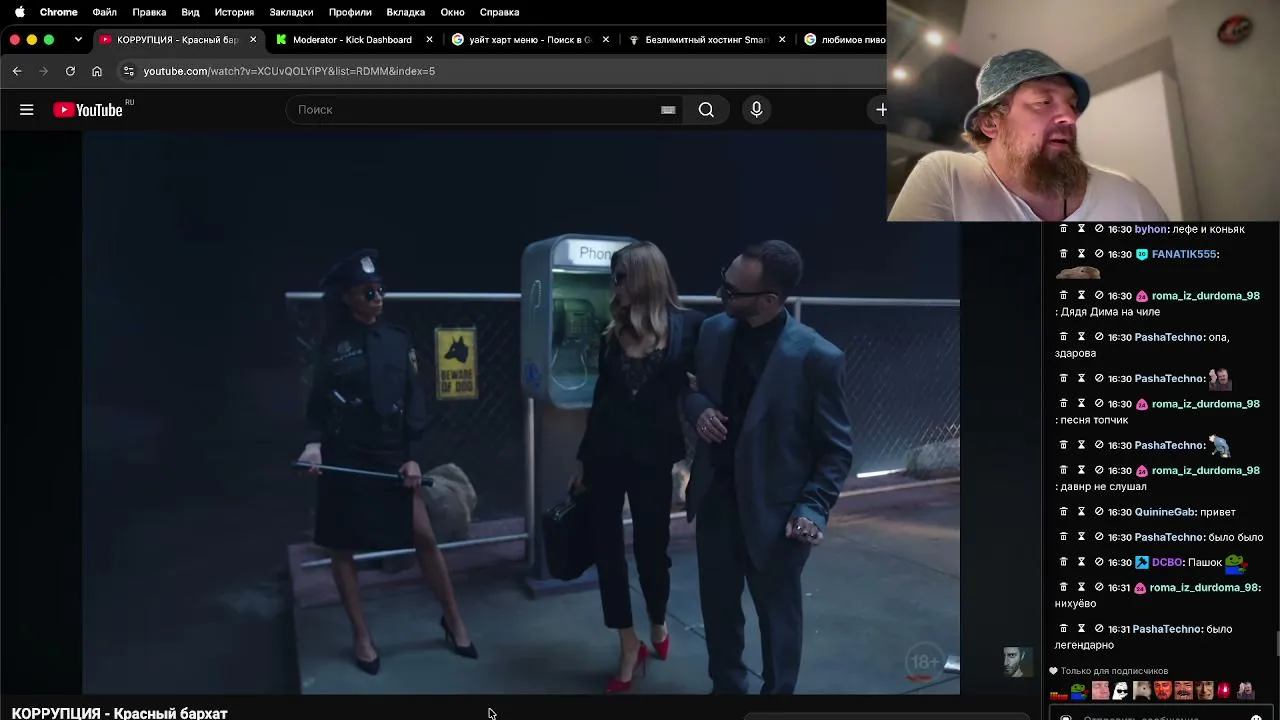The height and width of the screenshot is (720, 1280).
Task: Ban FANATIK555 with the circle-slash icon
Action: [1099, 254]
